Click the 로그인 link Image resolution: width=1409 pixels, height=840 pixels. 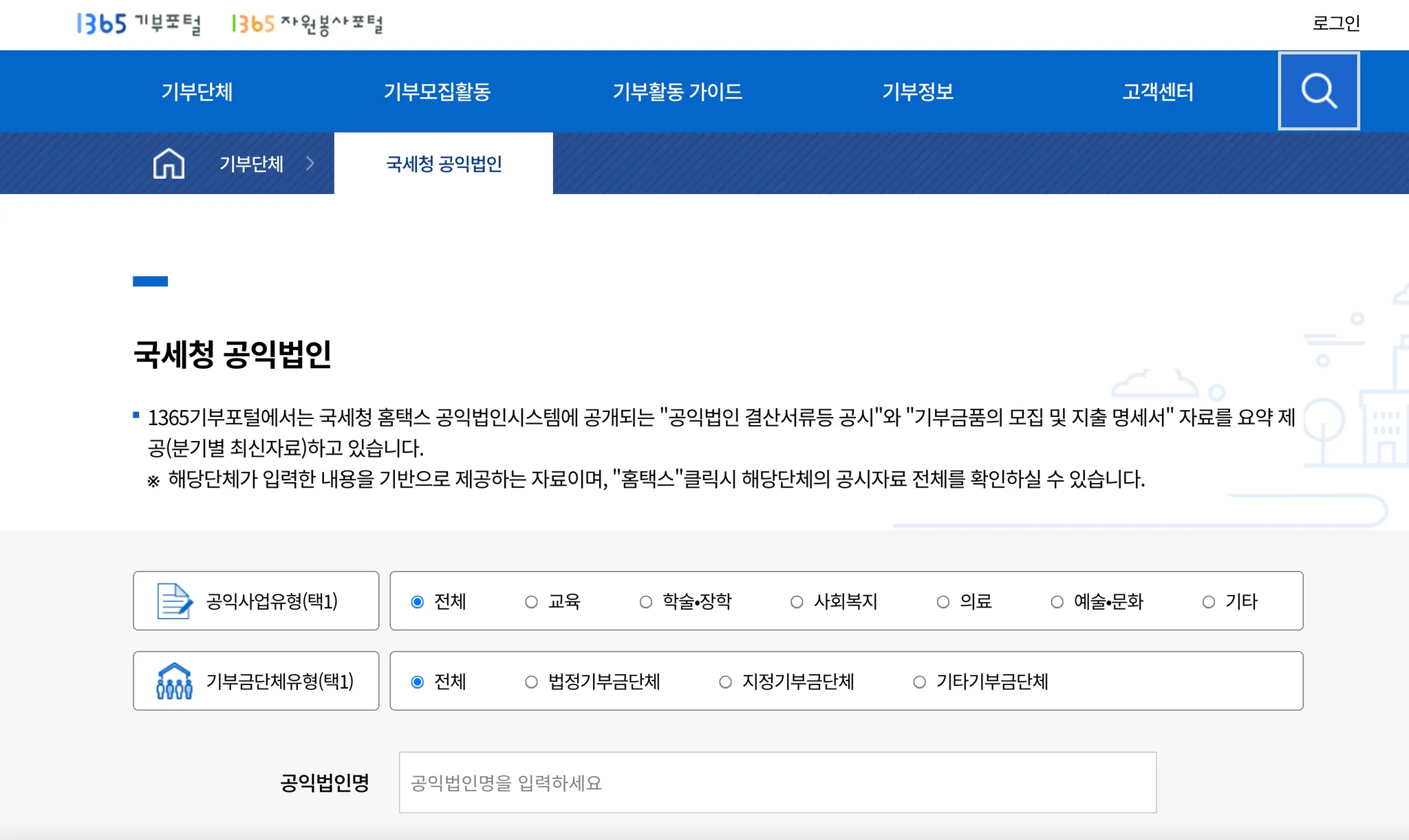pyautogui.click(x=1335, y=23)
